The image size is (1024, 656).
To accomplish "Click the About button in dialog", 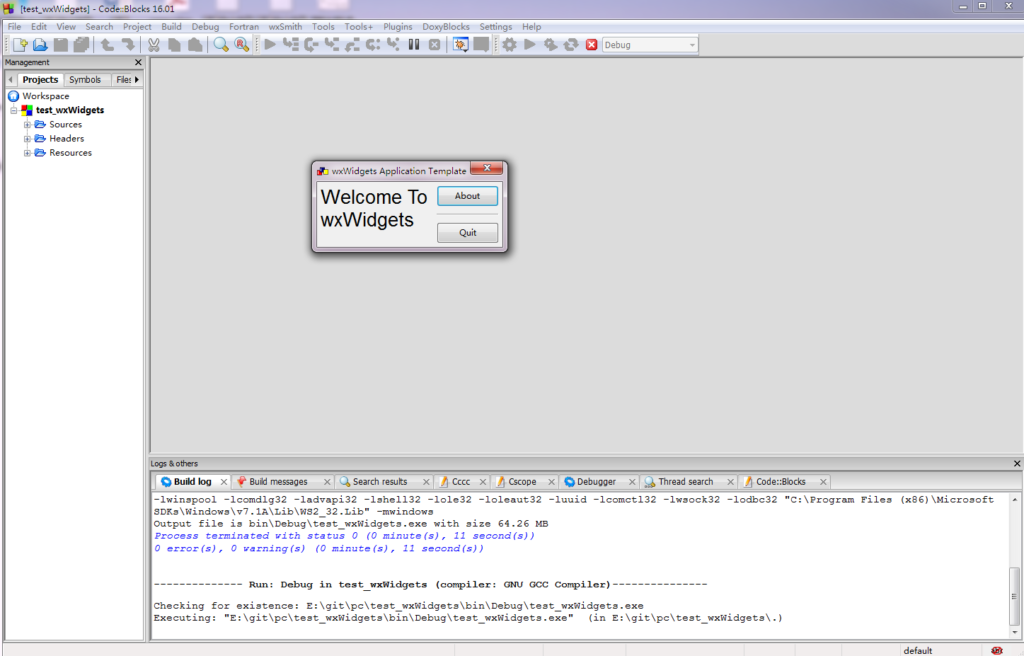I will pyautogui.click(x=468, y=196).
